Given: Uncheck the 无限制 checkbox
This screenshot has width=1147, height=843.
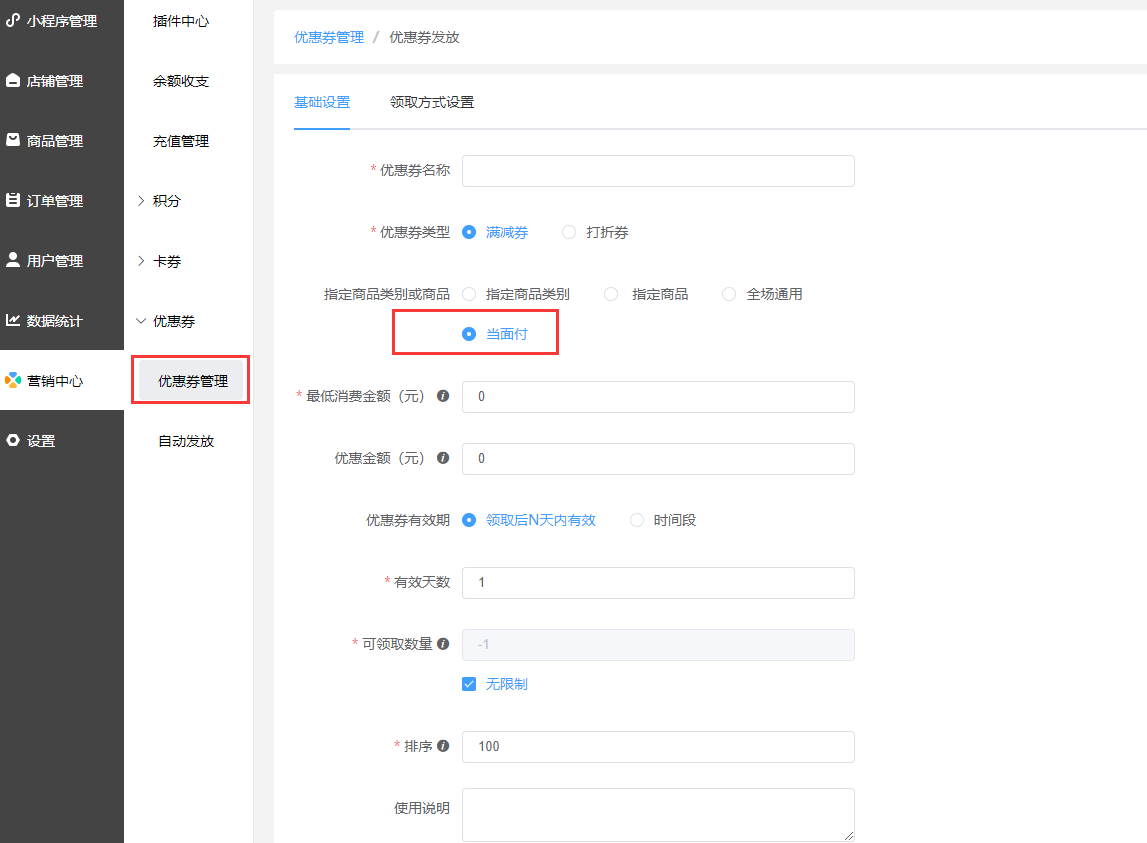Looking at the screenshot, I should tap(469, 684).
